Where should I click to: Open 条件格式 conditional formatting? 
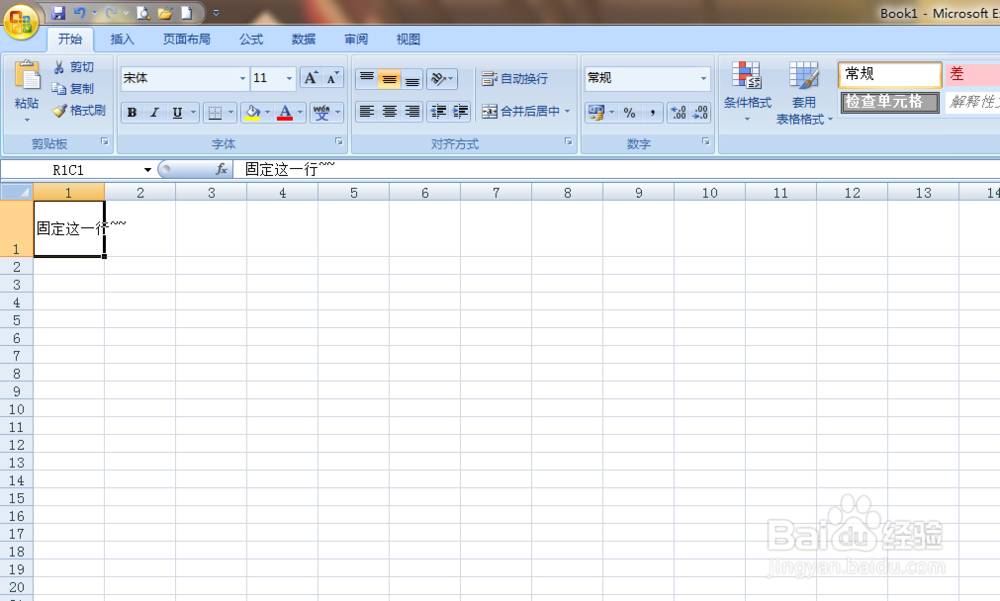[x=747, y=92]
